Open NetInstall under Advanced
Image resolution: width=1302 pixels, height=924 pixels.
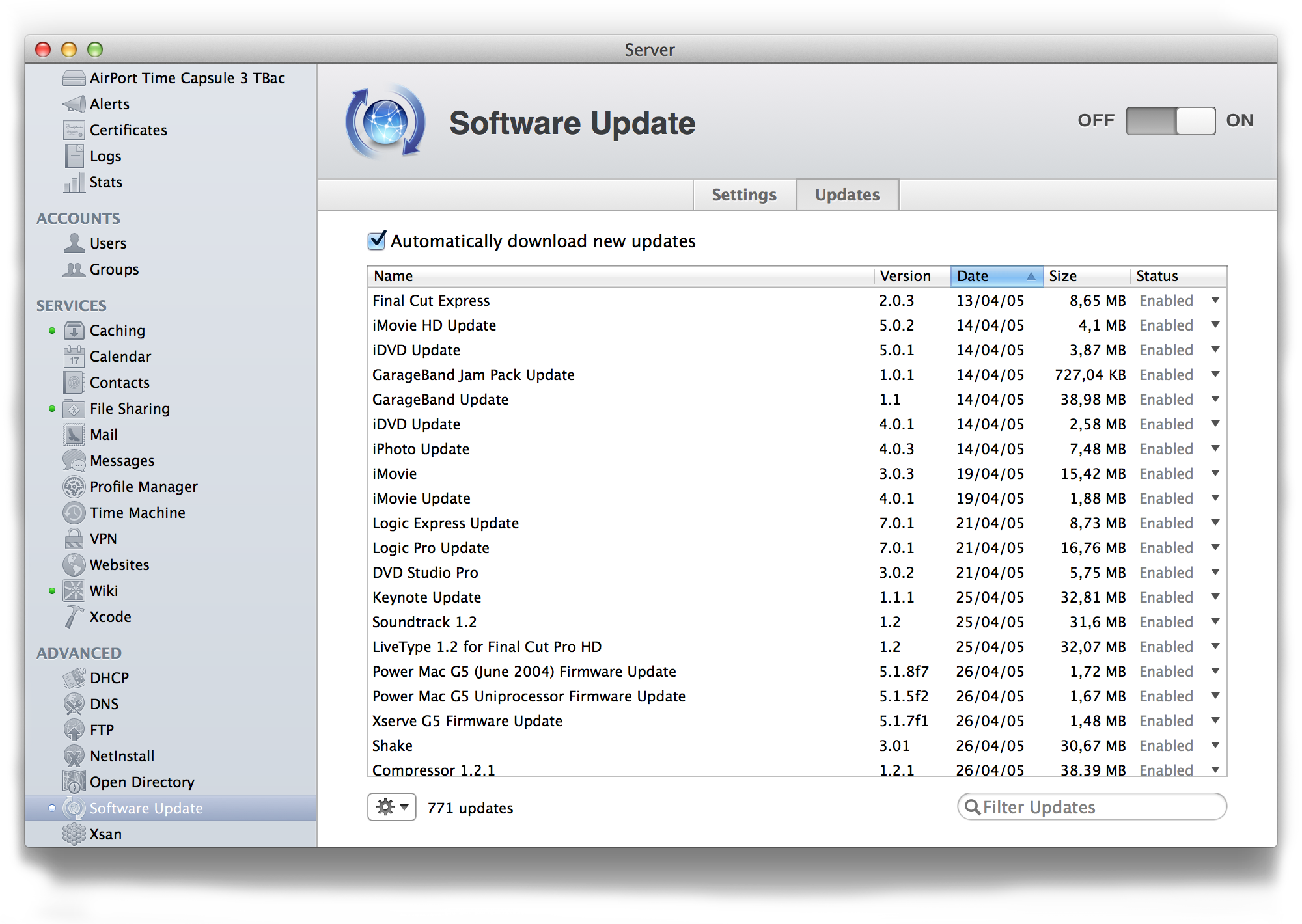pos(109,756)
